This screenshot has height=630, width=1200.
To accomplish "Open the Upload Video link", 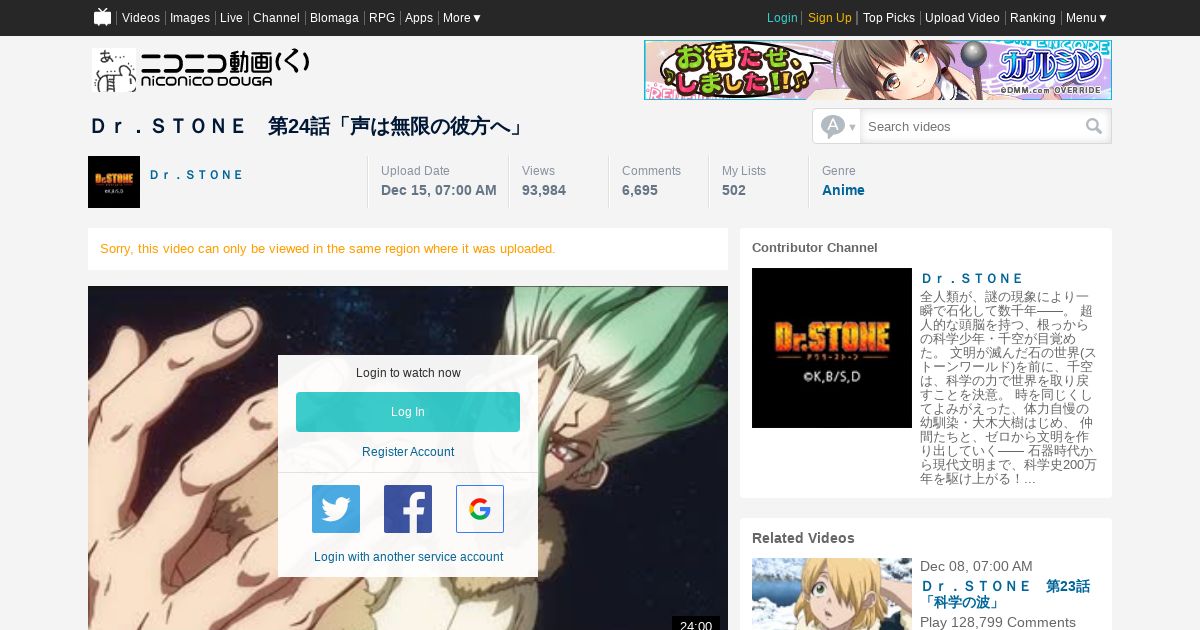I will (962, 18).
